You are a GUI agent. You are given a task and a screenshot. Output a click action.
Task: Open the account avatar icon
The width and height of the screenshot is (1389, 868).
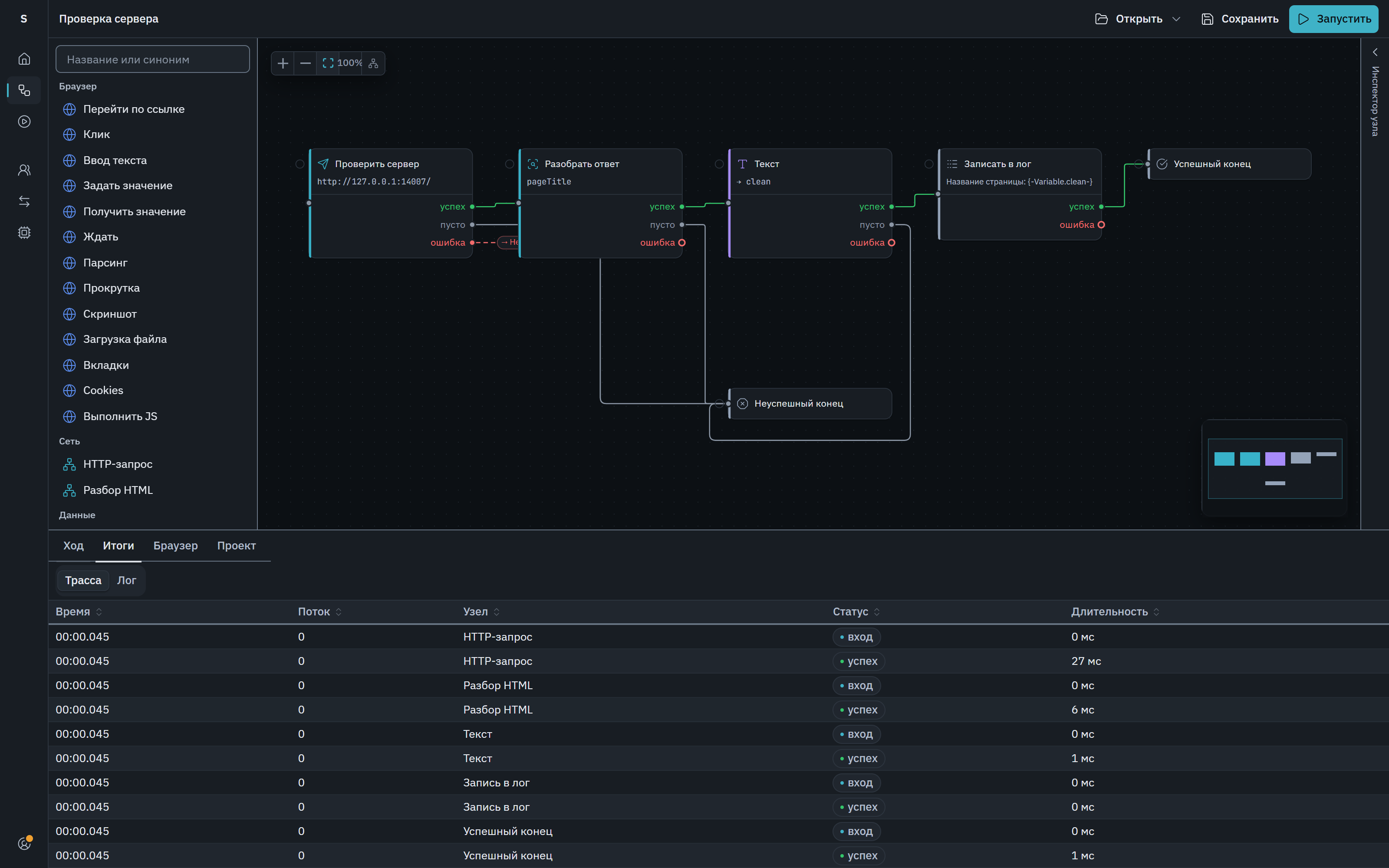point(24,843)
